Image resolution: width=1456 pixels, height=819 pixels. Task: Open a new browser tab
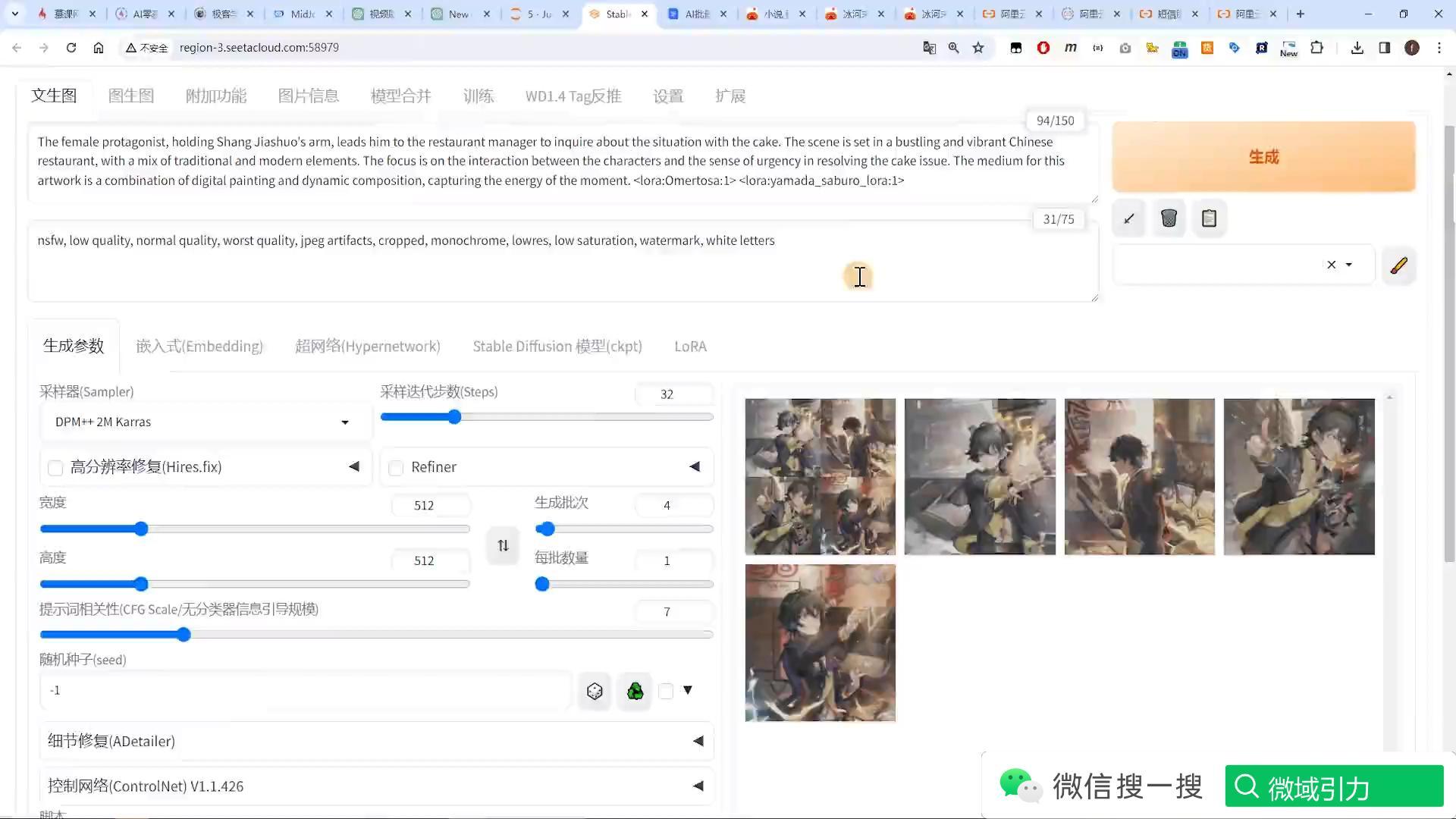point(1301,14)
